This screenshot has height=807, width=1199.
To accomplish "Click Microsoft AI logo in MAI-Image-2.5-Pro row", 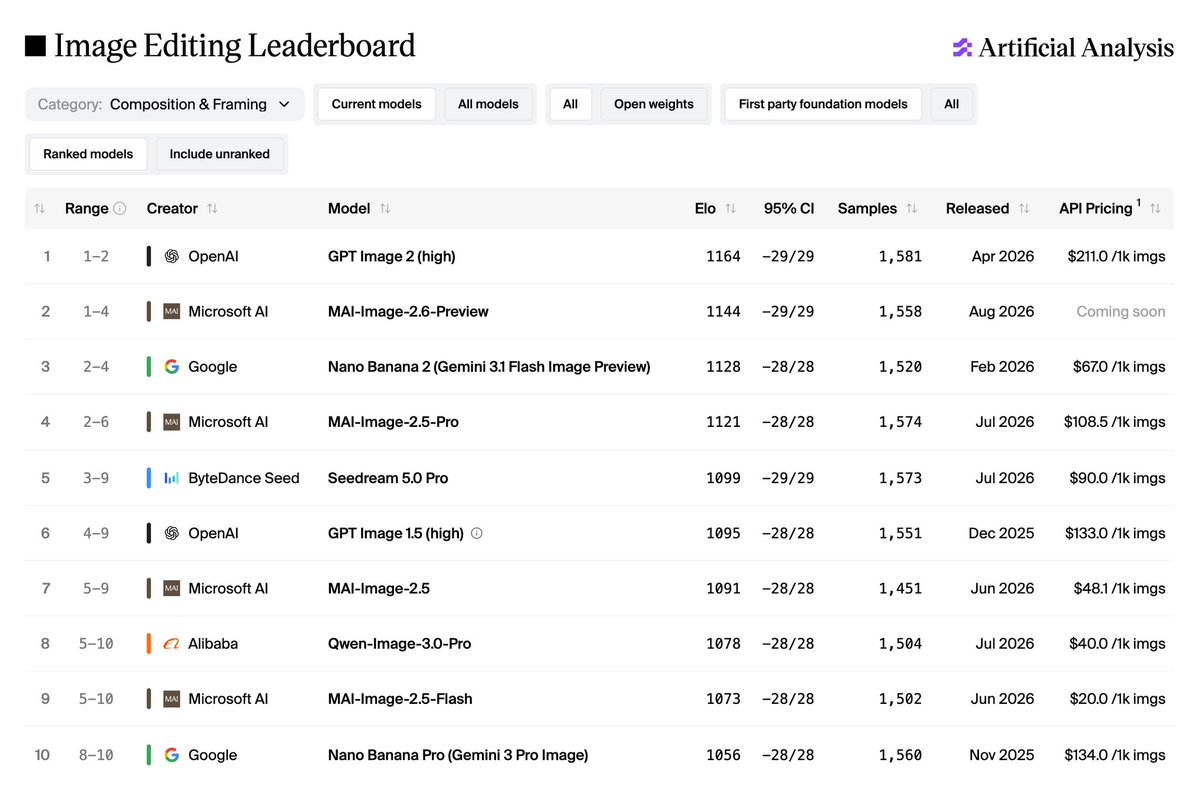I will (172, 421).
